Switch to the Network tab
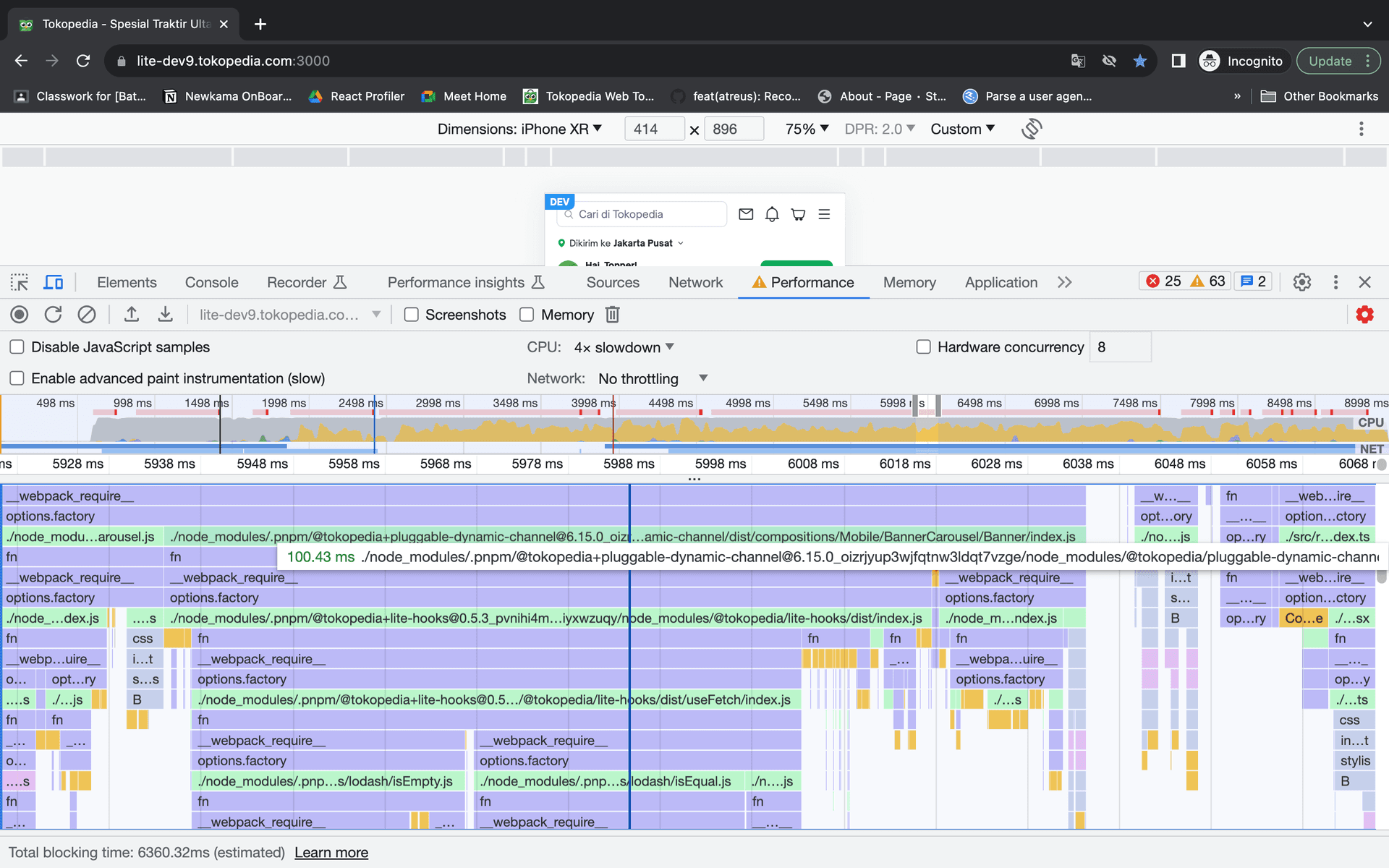This screenshot has width=1389, height=868. 696,282
